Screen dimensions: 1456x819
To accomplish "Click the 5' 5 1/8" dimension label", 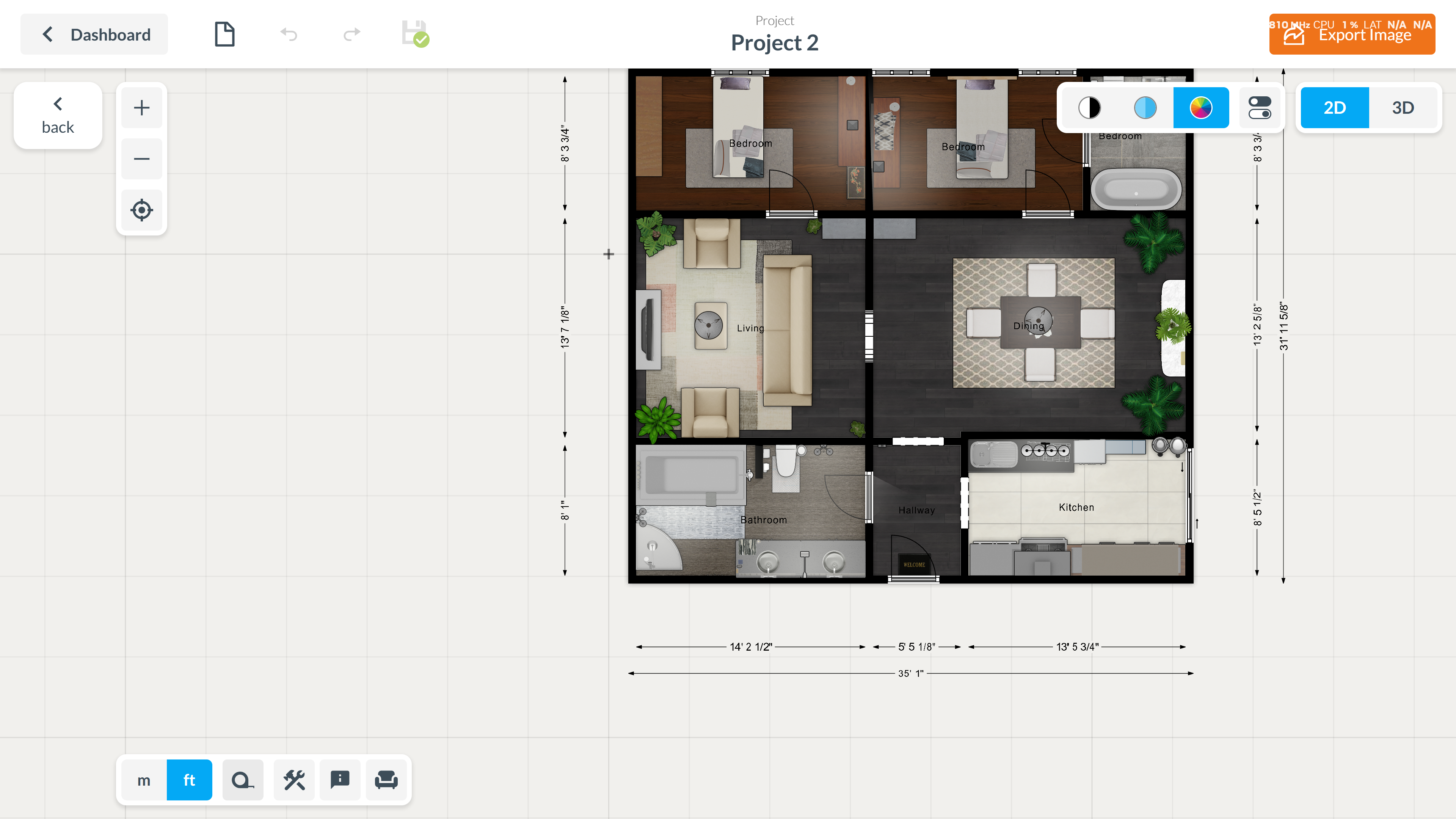I will pyautogui.click(x=916, y=646).
